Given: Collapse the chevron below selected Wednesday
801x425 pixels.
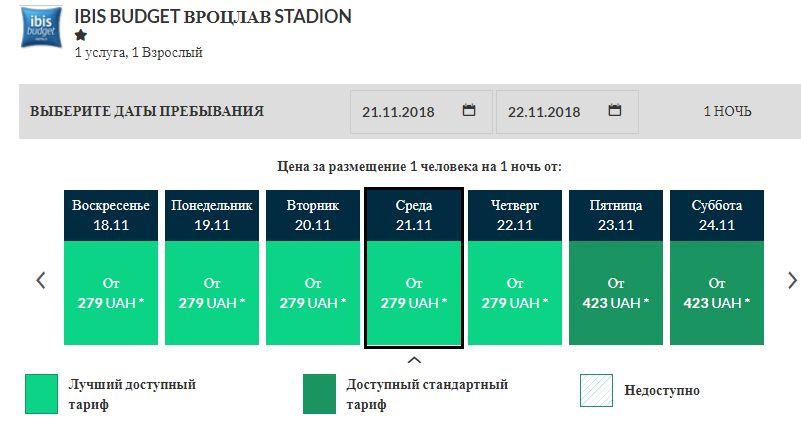Looking at the screenshot, I should (415, 360).
